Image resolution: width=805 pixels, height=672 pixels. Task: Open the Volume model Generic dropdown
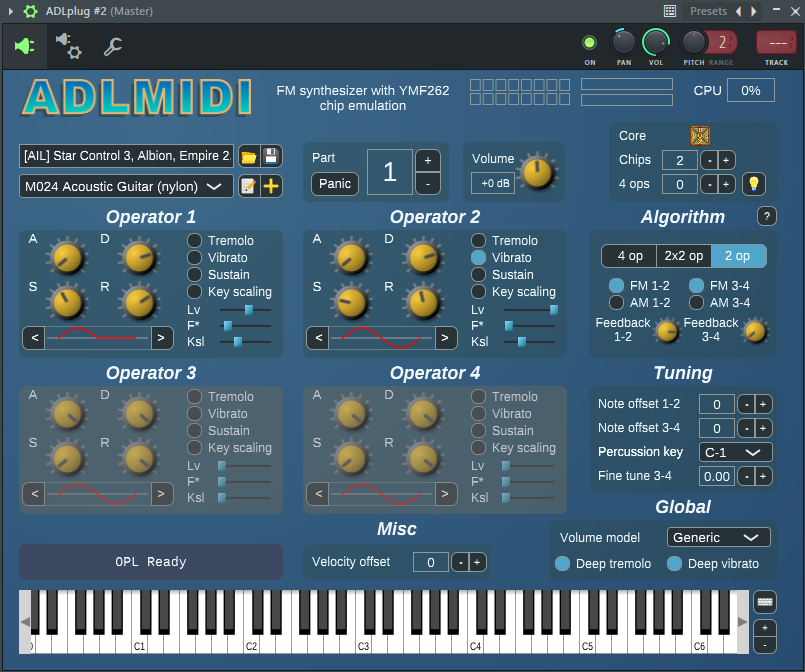(x=718, y=538)
